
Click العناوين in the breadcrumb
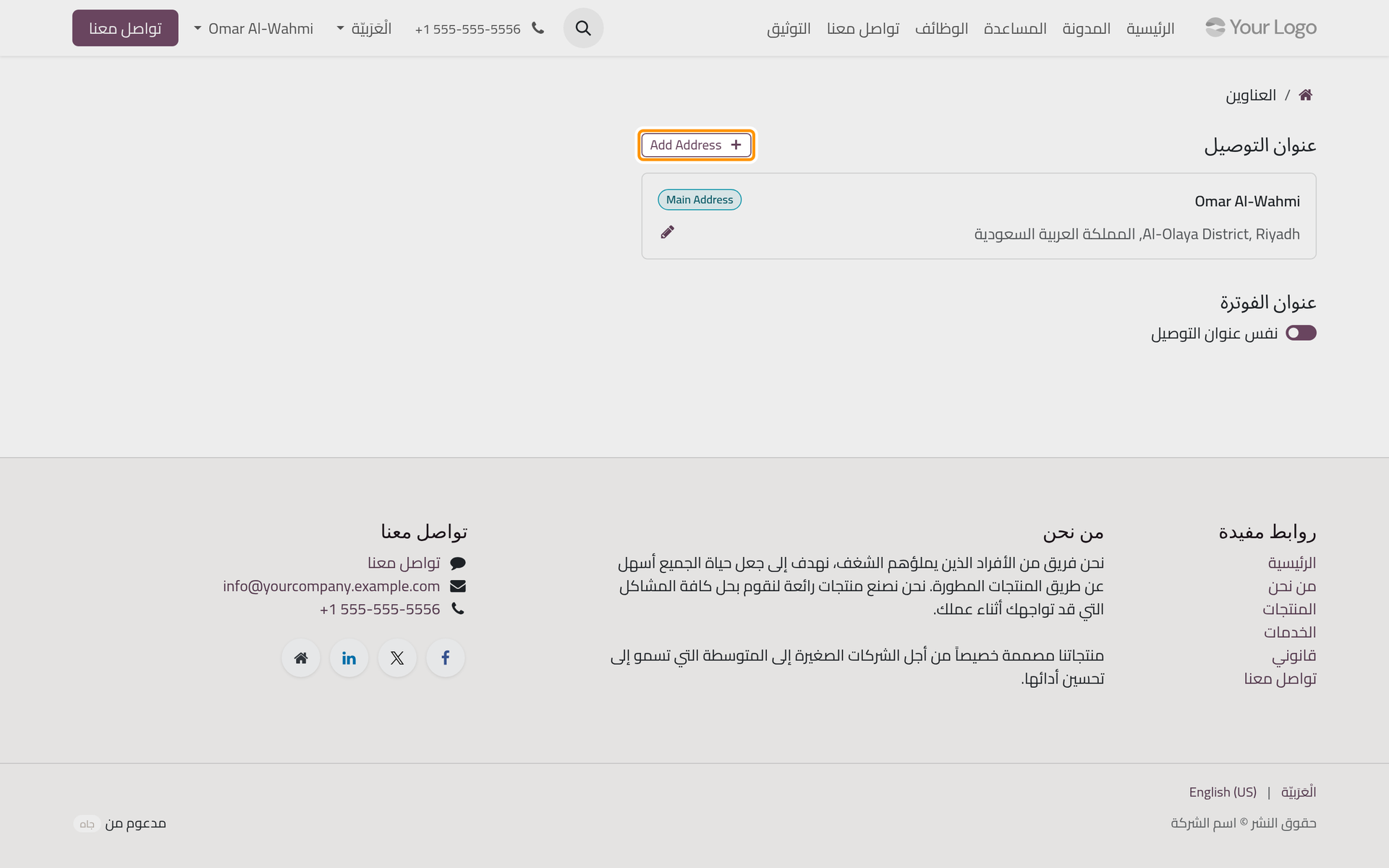coord(1251,95)
